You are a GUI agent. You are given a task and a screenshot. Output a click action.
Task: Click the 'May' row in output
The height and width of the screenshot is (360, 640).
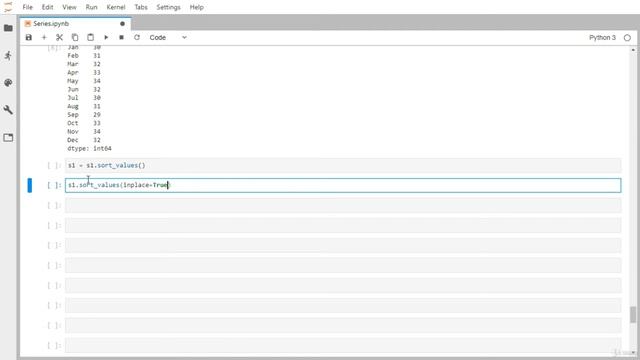coord(84,81)
